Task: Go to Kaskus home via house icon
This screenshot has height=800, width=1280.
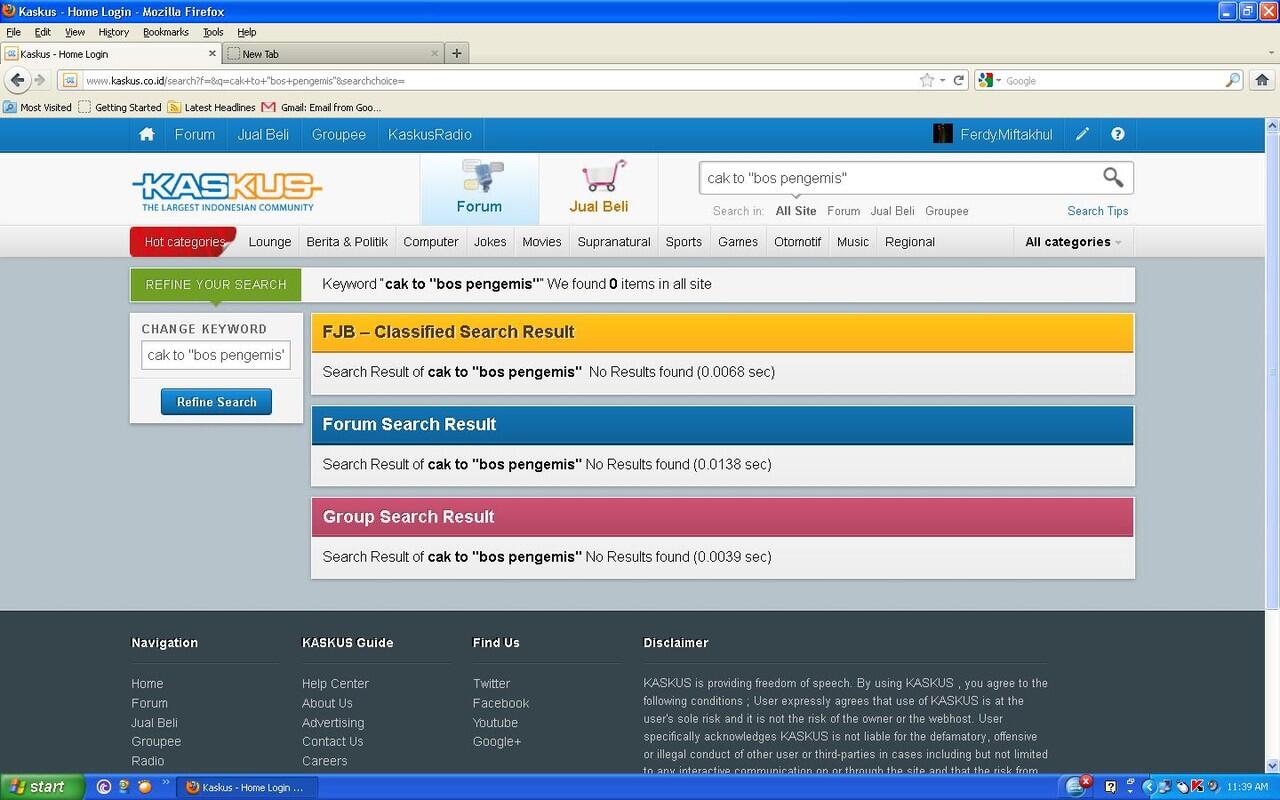Action: (147, 134)
